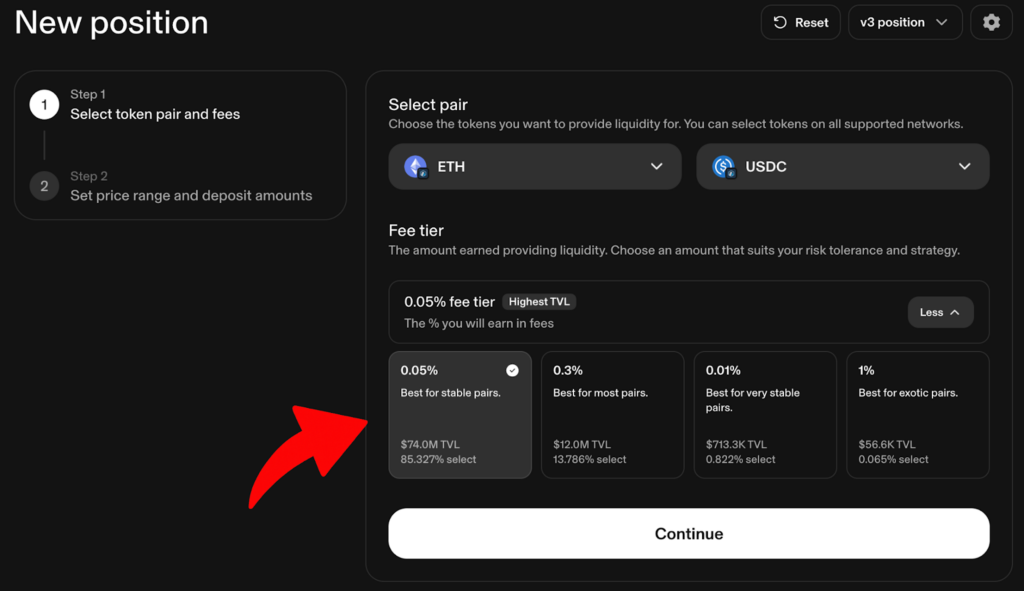Select the 0.05% stable pairs card
This screenshot has width=1024, height=591.
tap(460, 415)
